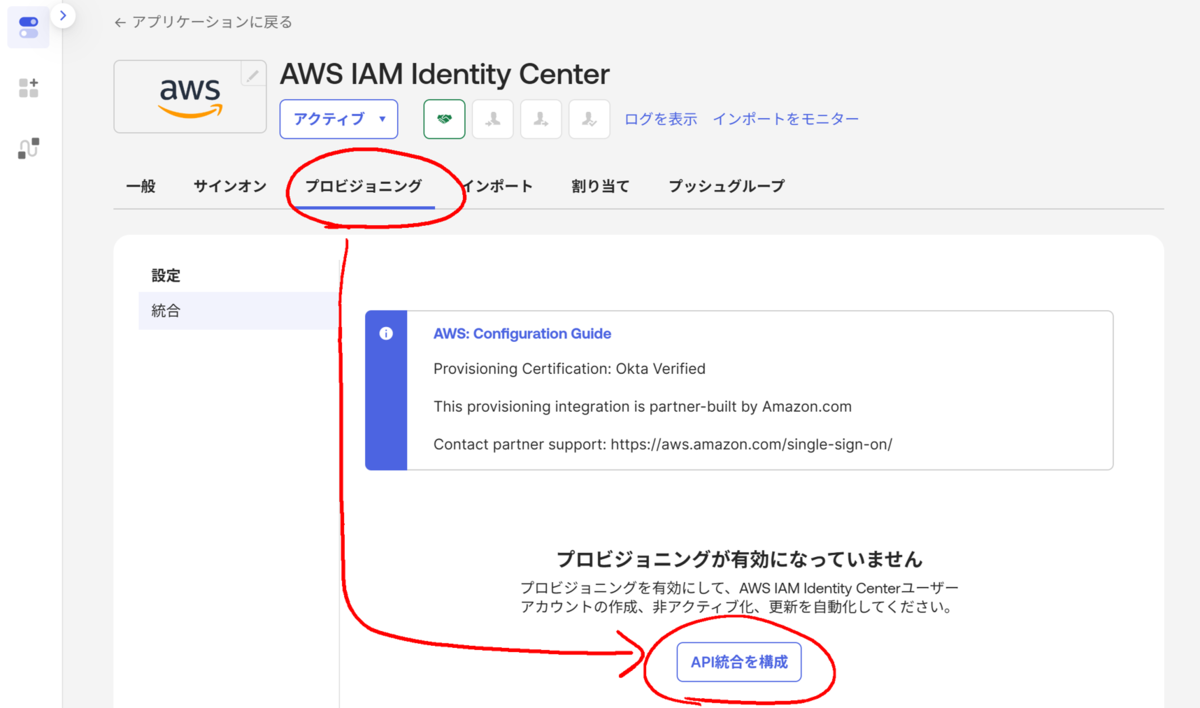Click the grey user icon with checkmark
The image size is (1200, 708).
(589, 119)
